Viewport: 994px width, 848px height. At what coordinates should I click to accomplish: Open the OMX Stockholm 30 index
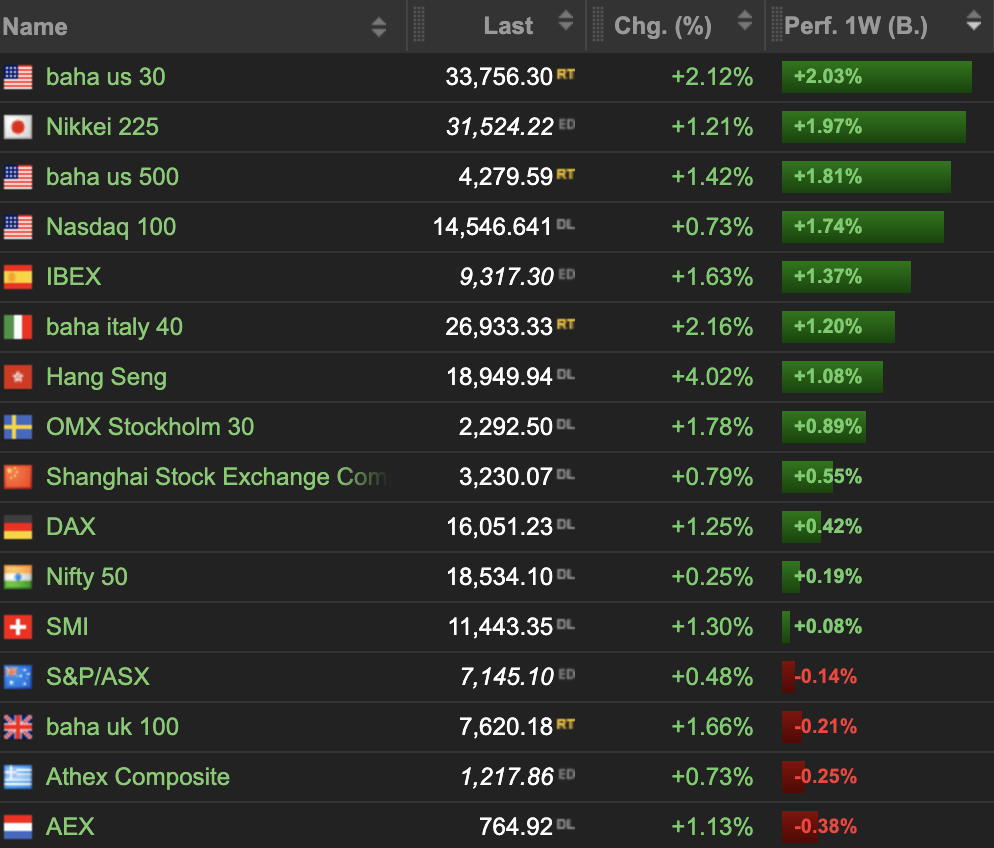click(x=150, y=428)
